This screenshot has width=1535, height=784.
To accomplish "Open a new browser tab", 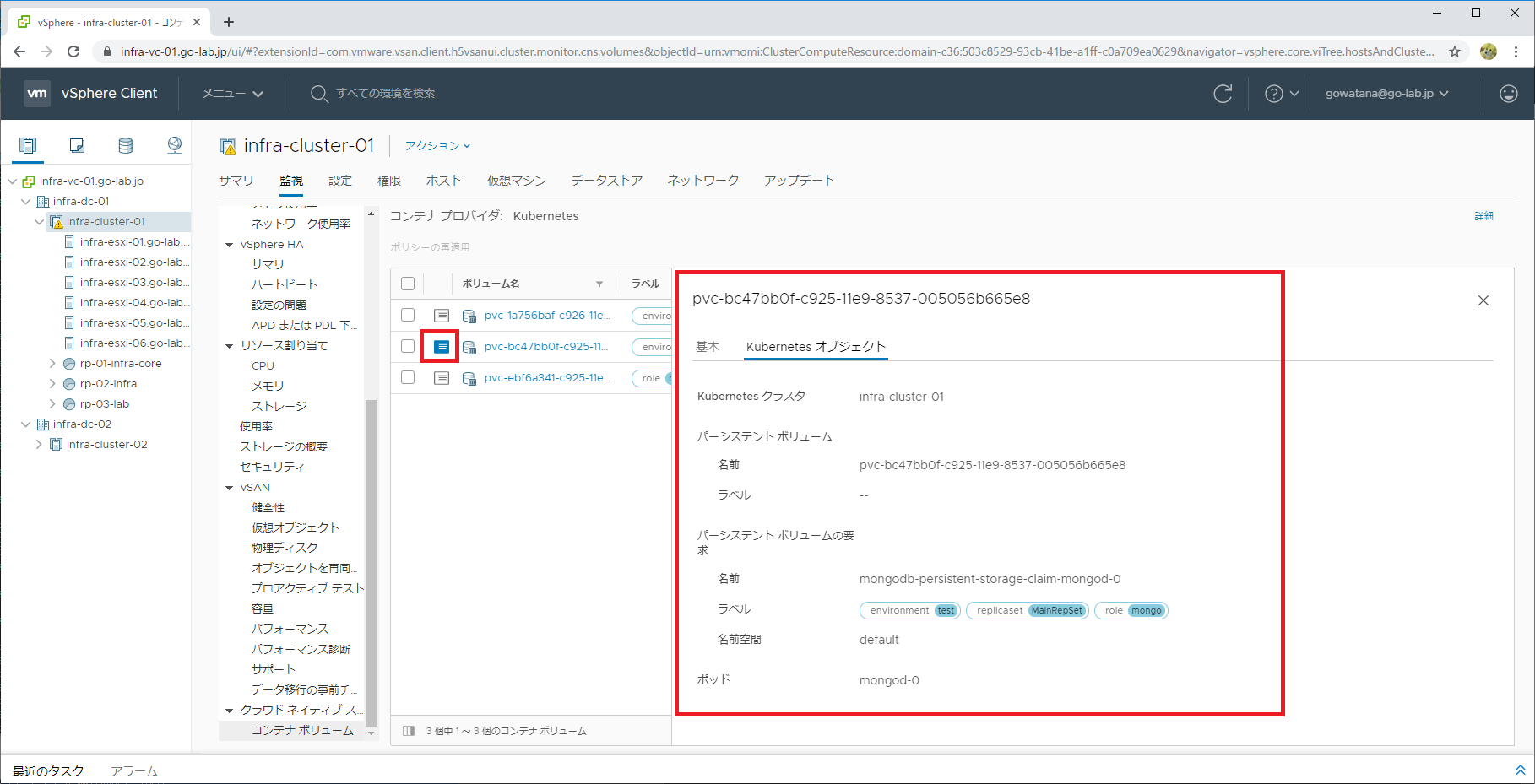I will coord(229,22).
